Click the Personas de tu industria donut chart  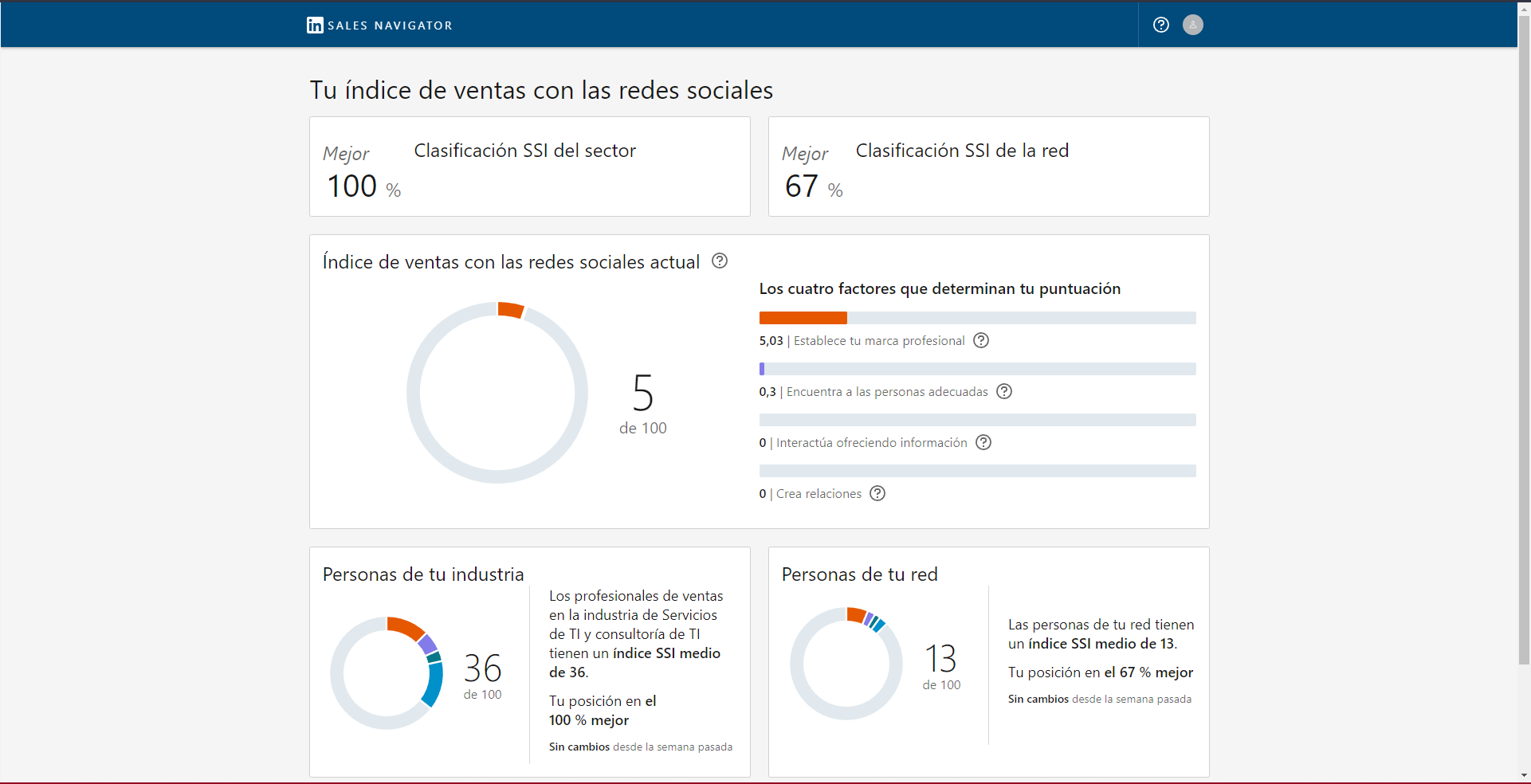pos(387,672)
